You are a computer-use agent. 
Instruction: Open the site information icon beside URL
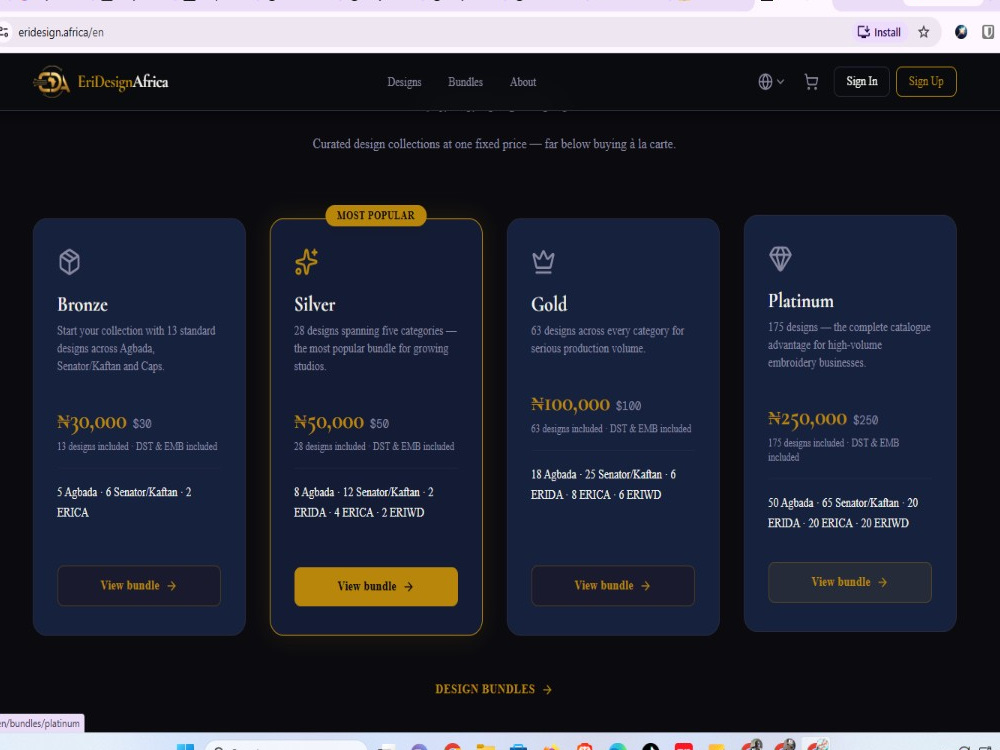(4, 32)
